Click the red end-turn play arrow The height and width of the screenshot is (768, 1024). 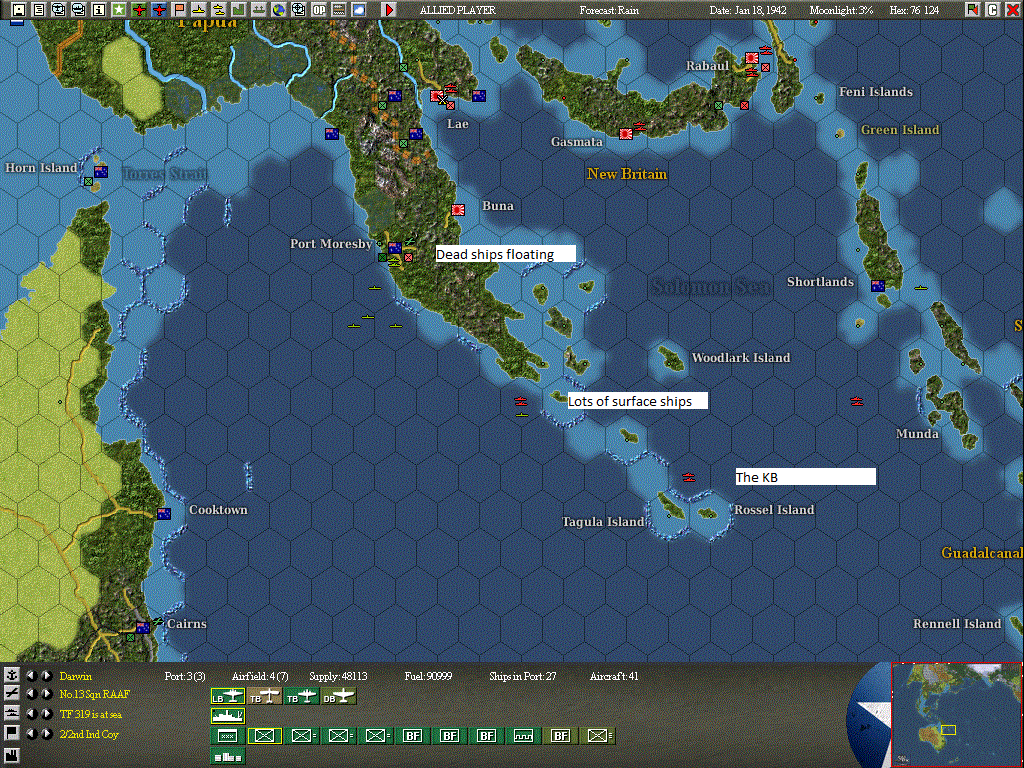[x=389, y=10]
